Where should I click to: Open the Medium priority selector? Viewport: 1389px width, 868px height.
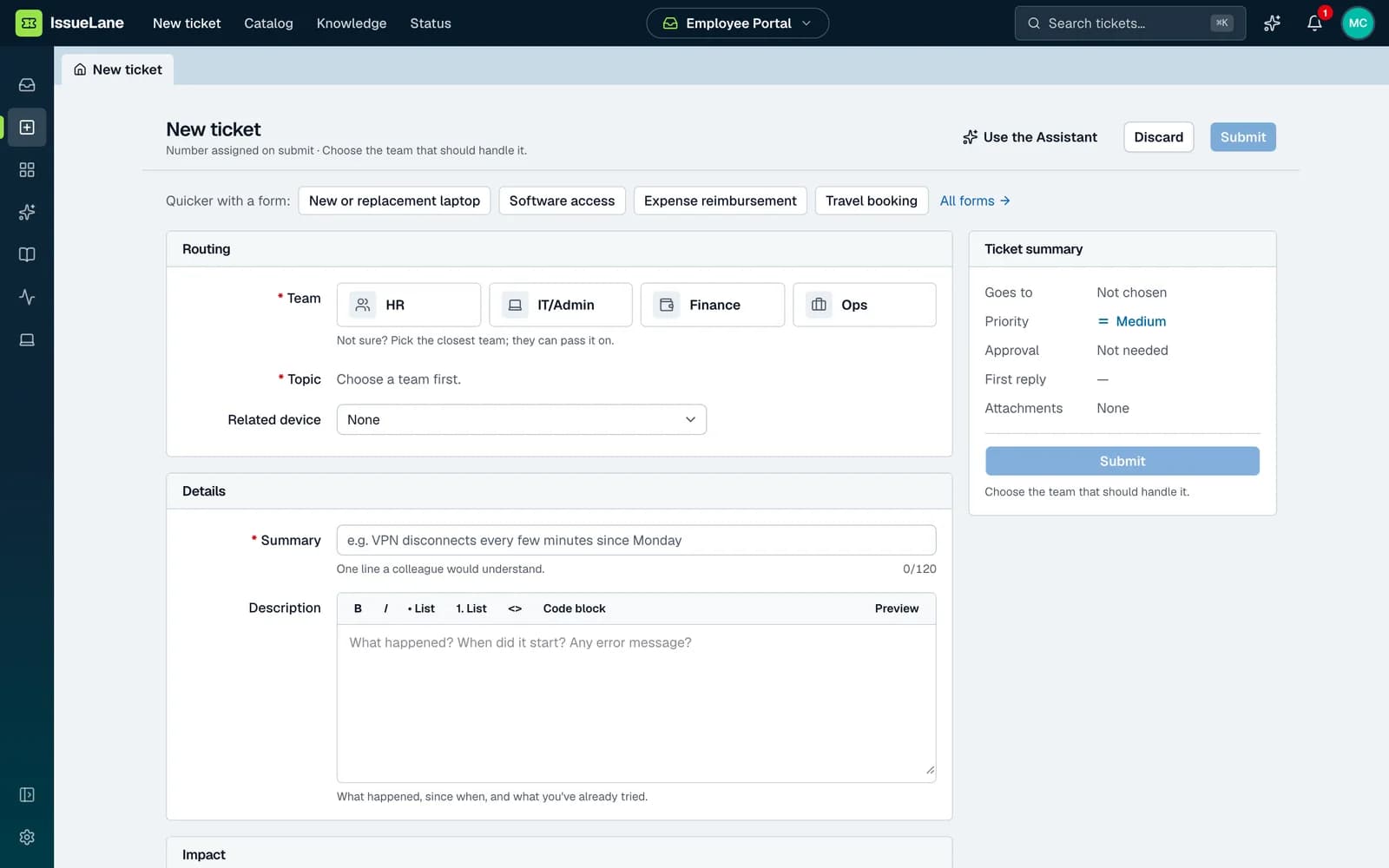coord(1132,321)
